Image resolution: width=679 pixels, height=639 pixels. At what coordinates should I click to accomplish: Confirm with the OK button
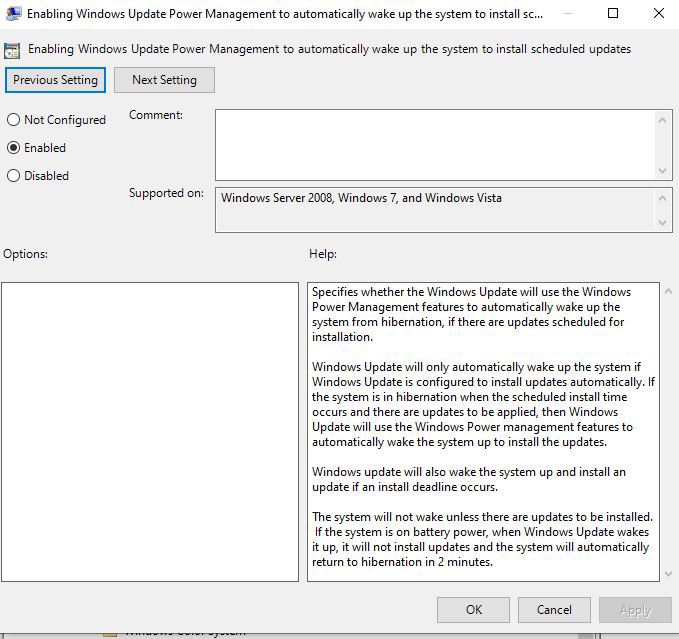[x=473, y=610]
